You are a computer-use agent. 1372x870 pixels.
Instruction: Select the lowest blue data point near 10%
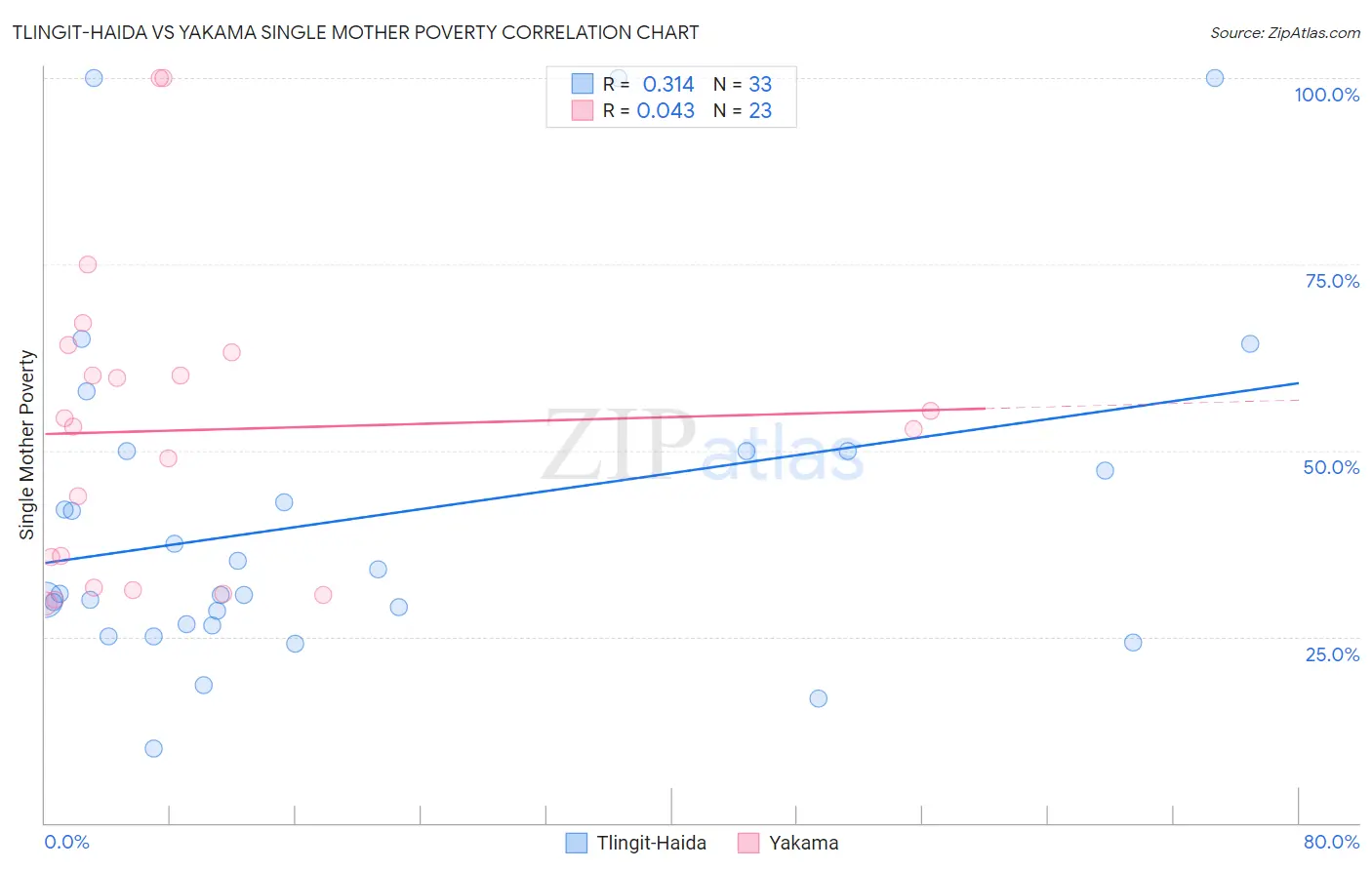coord(153,749)
